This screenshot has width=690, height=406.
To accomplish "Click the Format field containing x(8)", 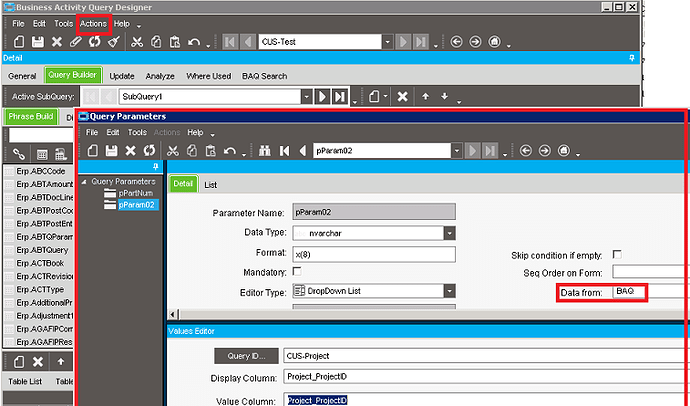I will coord(374,254).
